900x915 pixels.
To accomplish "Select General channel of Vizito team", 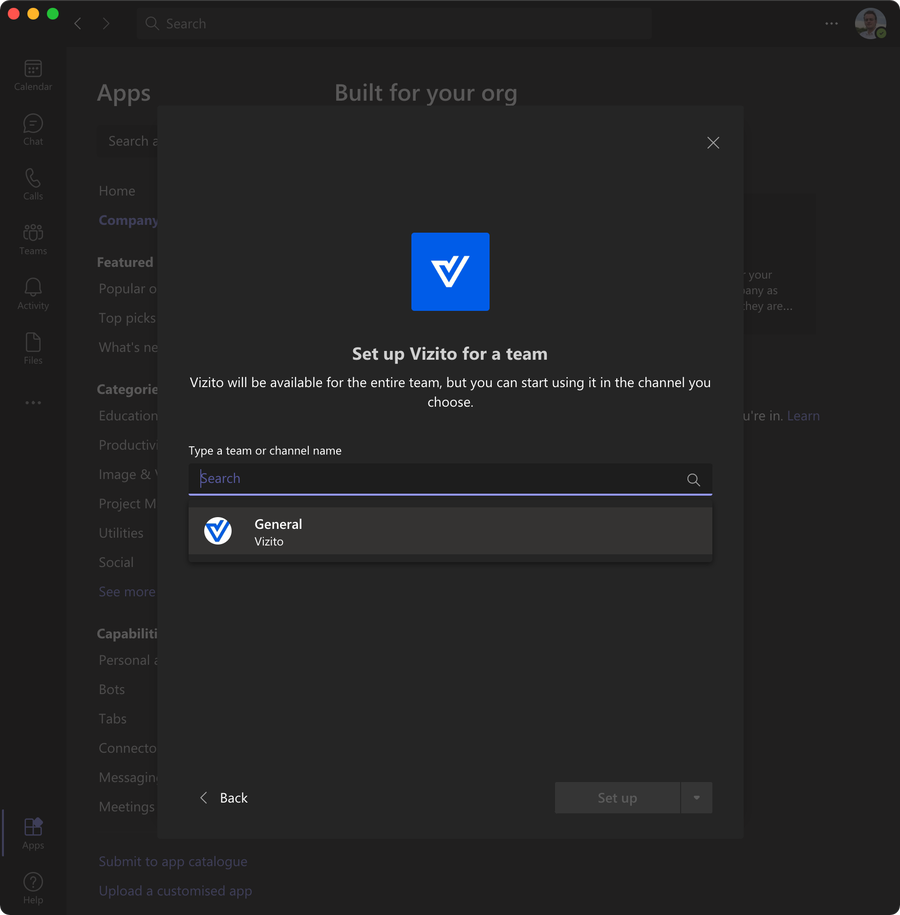I will [x=450, y=531].
